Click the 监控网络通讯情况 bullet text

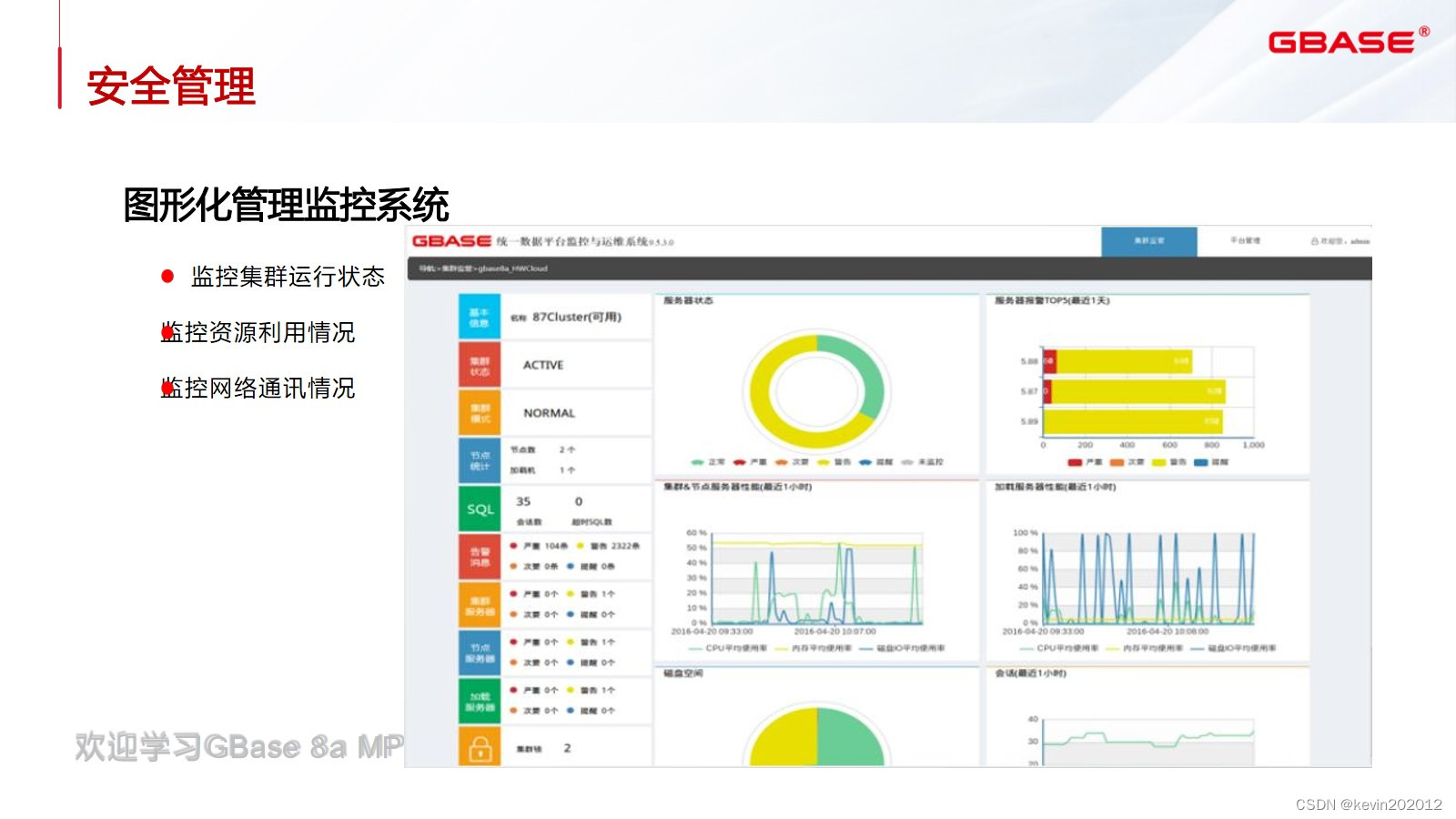258,389
